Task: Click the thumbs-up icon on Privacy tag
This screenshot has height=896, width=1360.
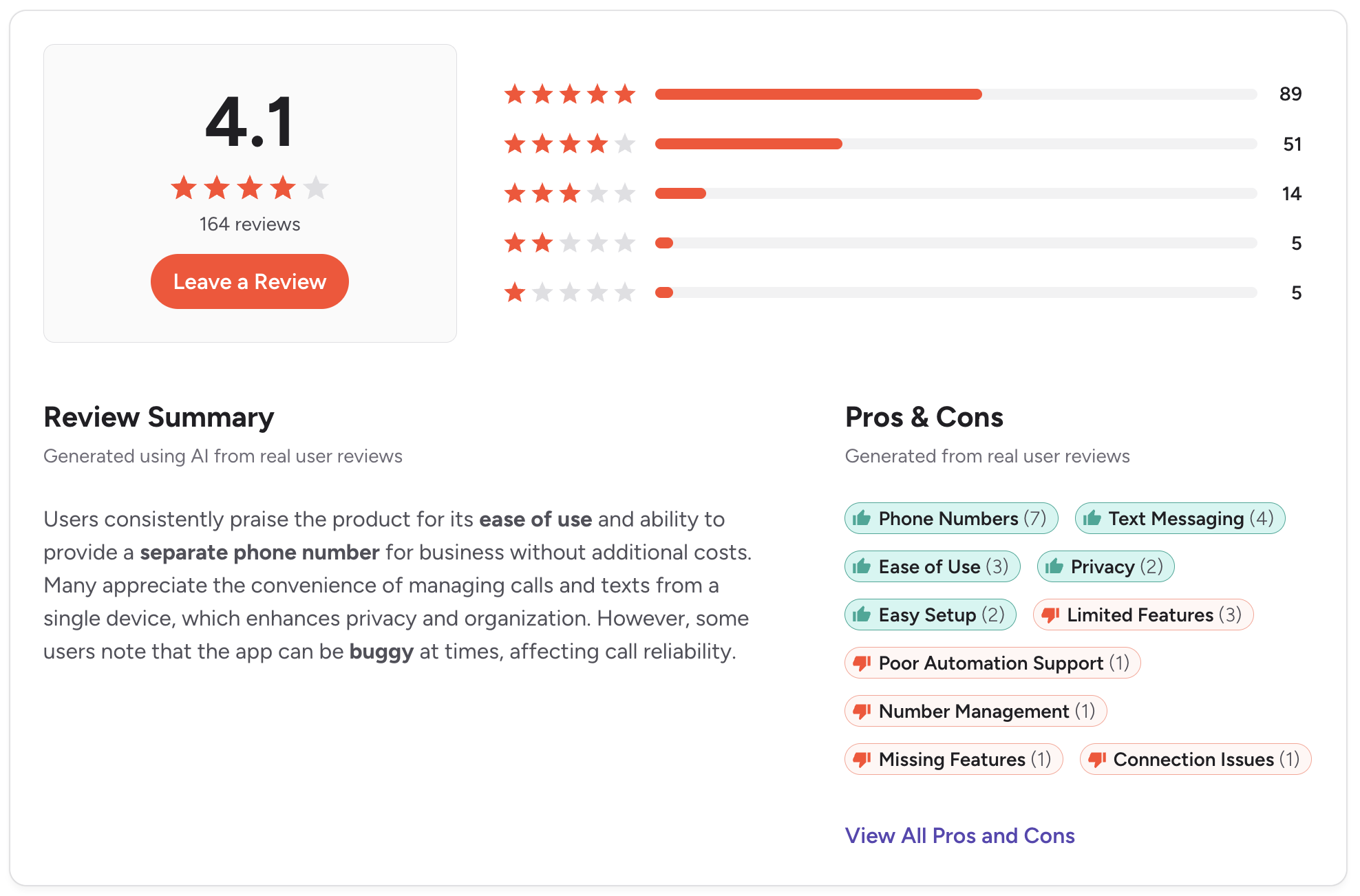Action: [x=1054, y=566]
